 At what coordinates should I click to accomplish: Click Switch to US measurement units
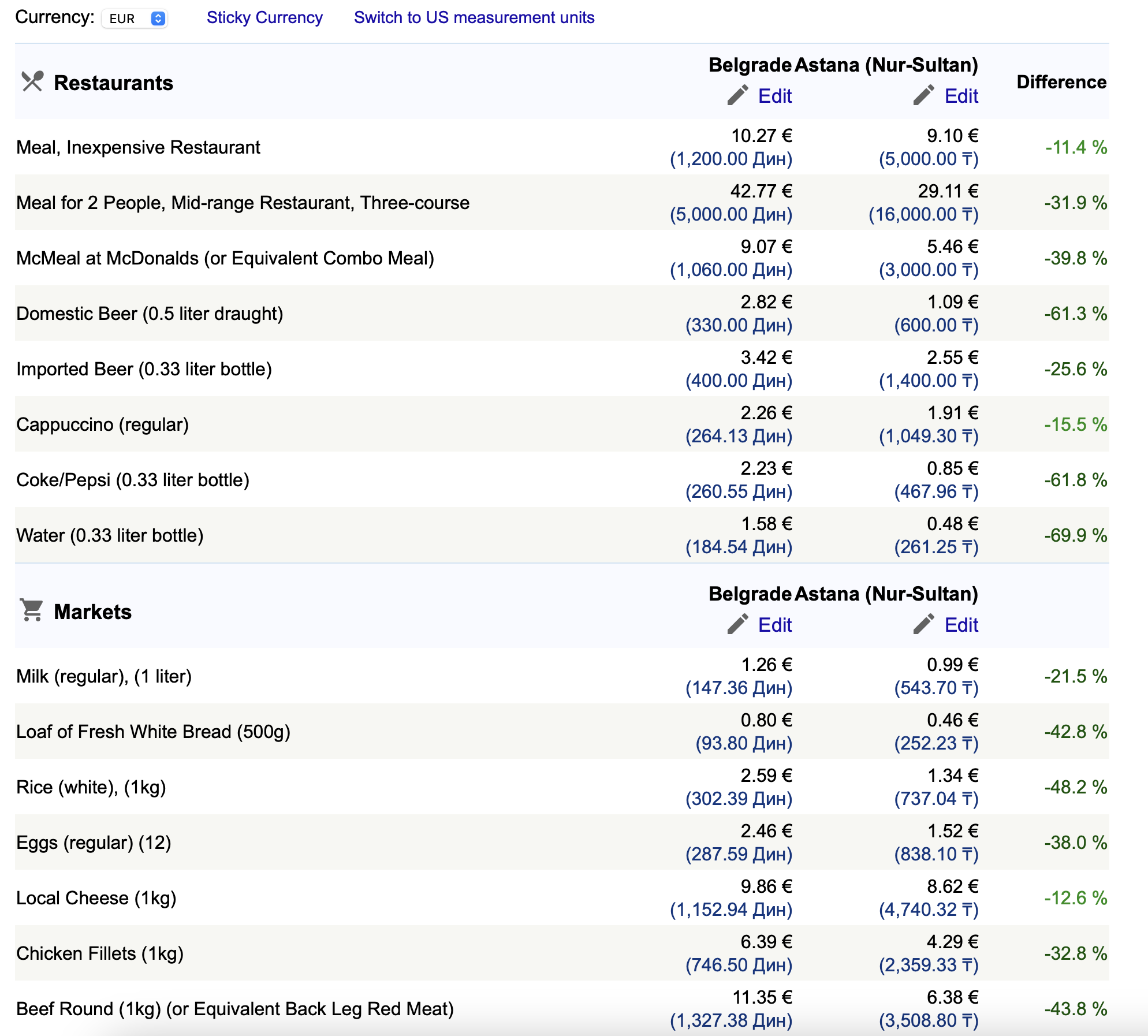pyautogui.click(x=474, y=17)
